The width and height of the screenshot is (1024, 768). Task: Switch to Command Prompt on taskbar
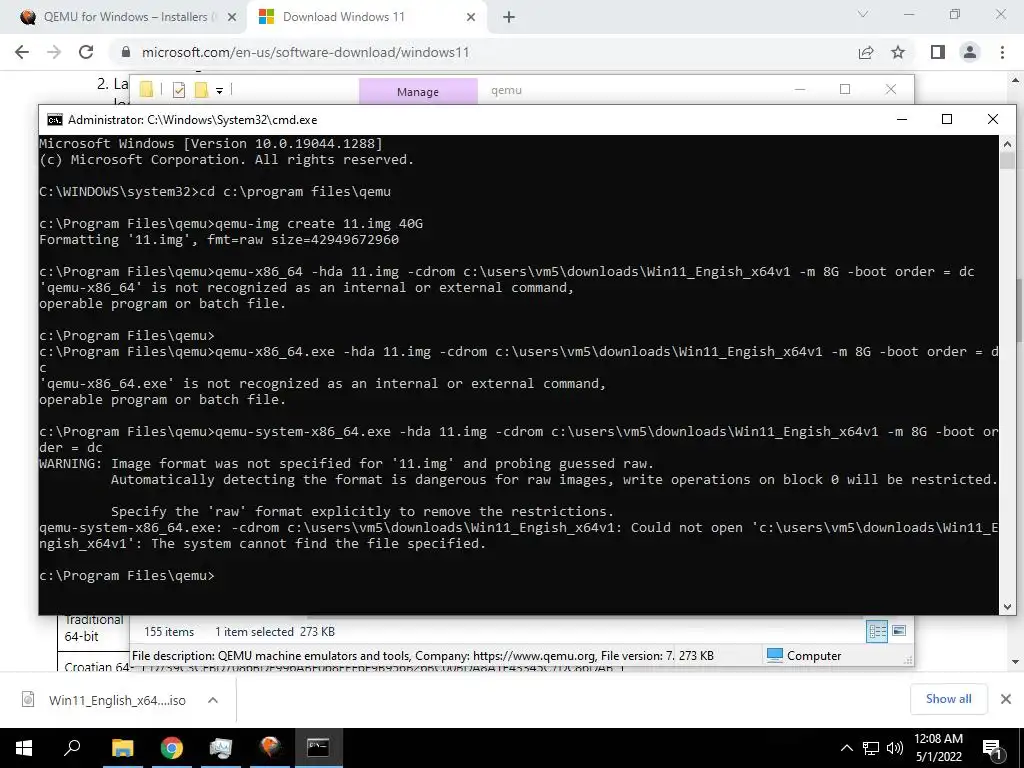coord(319,748)
